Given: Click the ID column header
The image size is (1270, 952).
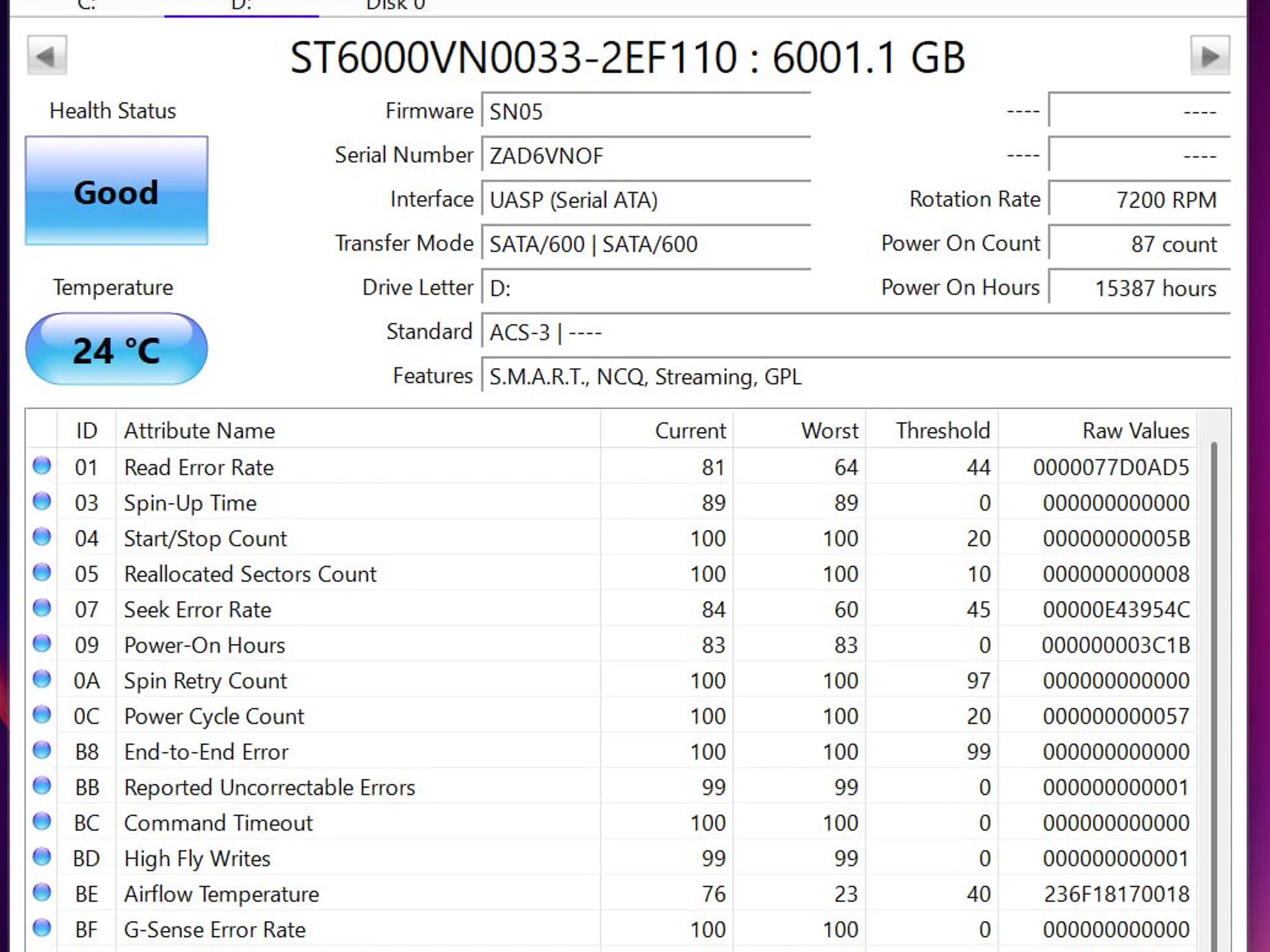Looking at the screenshot, I should [86, 430].
